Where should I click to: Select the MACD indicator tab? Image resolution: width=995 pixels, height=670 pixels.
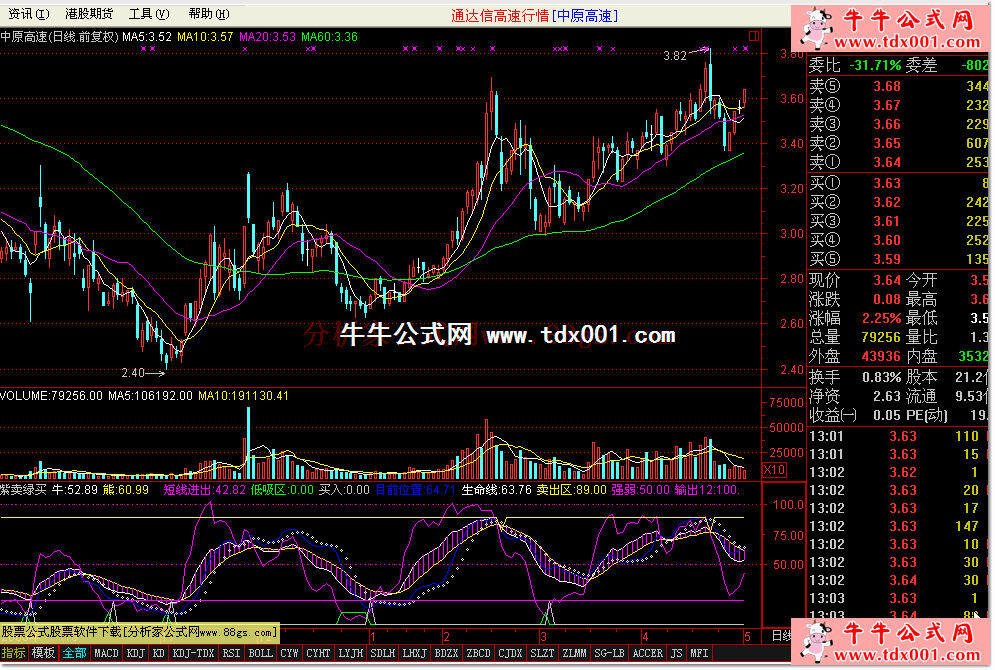[106, 653]
